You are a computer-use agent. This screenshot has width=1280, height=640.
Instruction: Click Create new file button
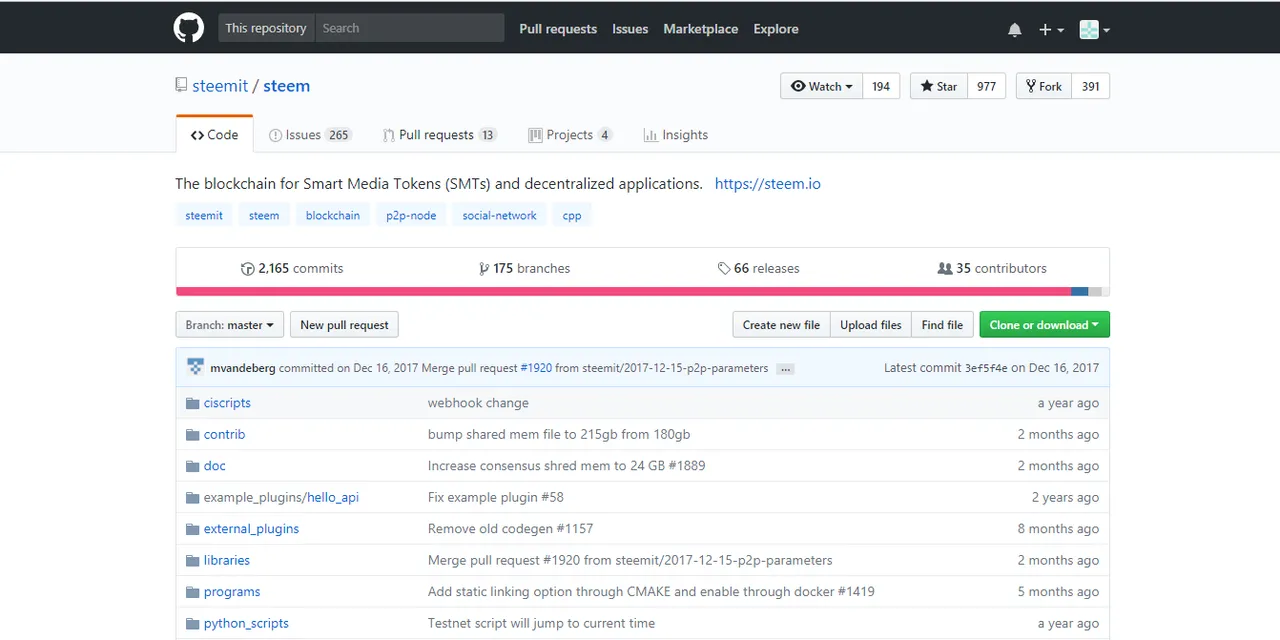[781, 325]
